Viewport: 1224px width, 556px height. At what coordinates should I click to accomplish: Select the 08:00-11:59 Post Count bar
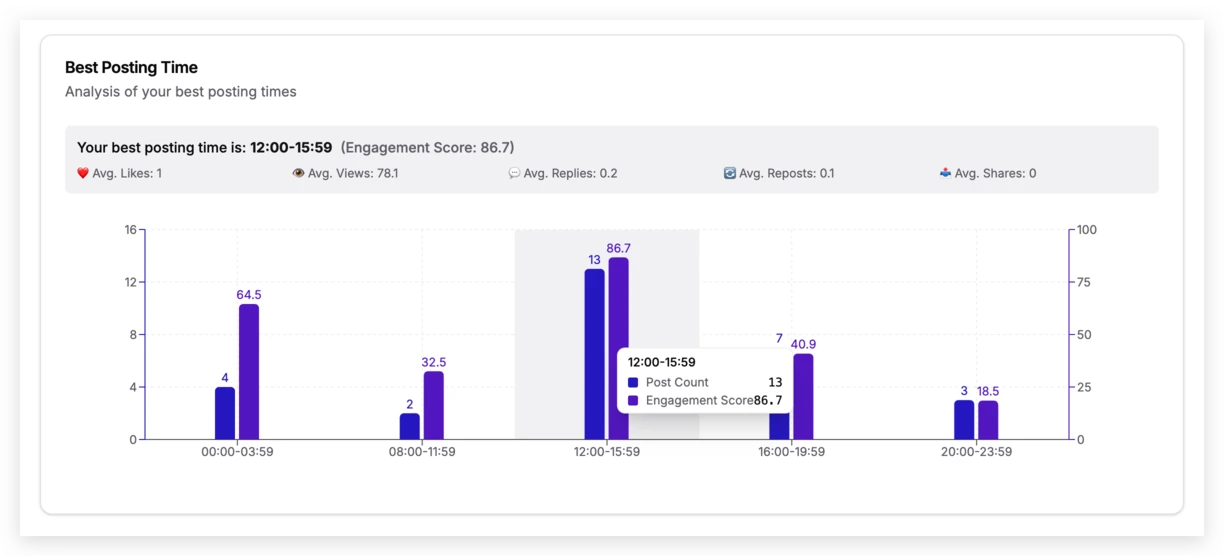point(410,426)
